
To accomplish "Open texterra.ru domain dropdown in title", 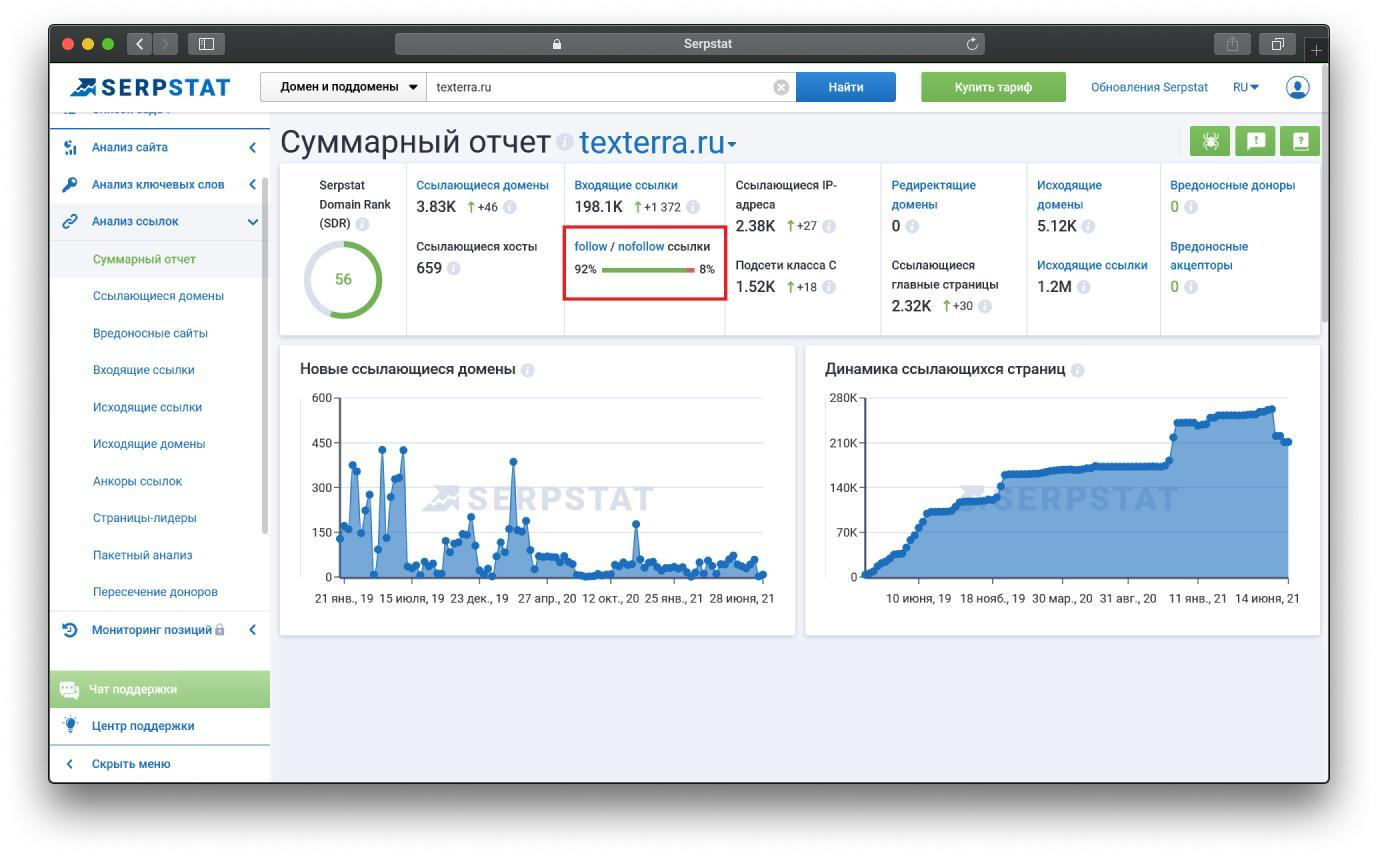I will coord(657,143).
